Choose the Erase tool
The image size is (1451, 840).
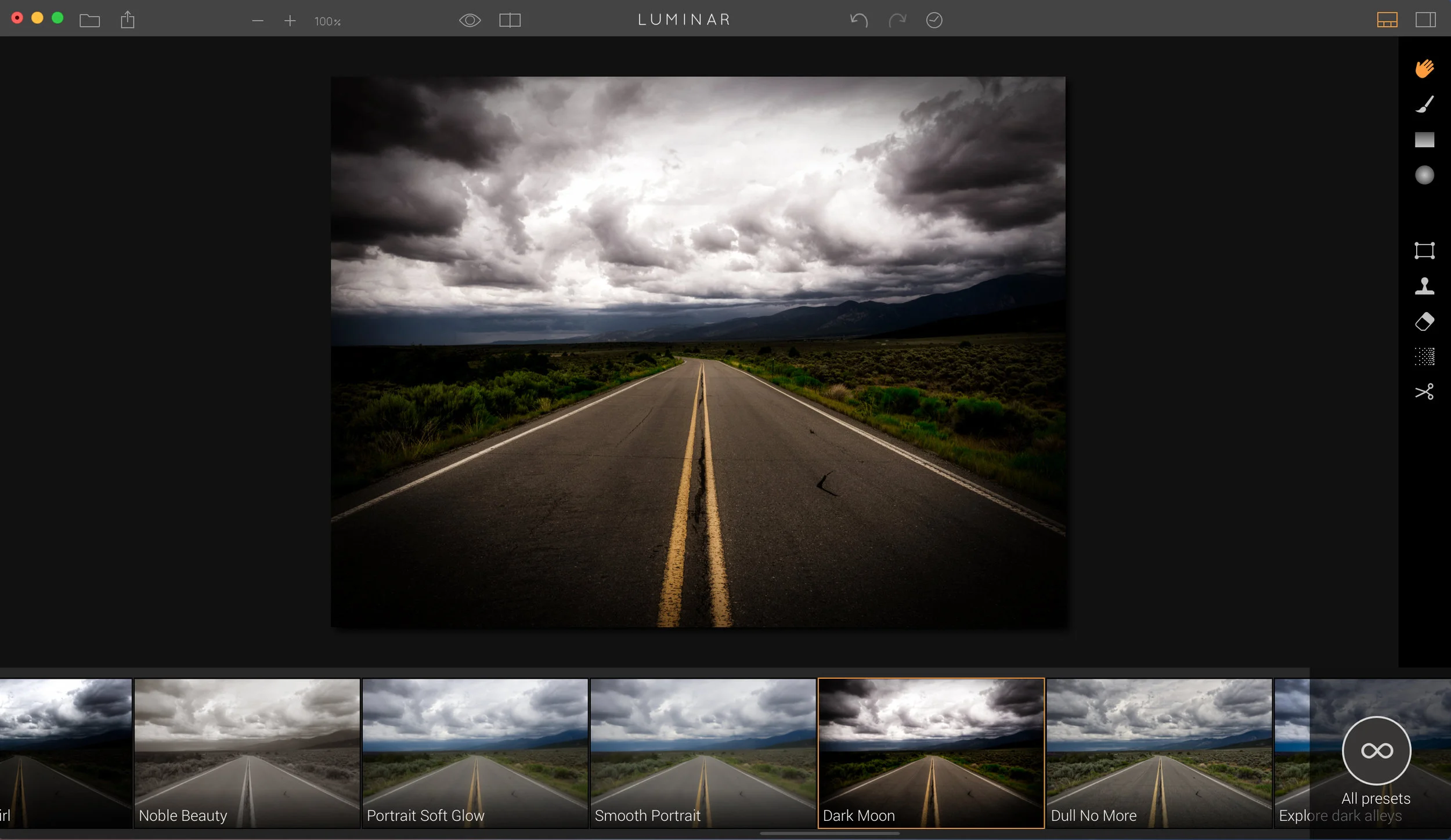pos(1424,321)
